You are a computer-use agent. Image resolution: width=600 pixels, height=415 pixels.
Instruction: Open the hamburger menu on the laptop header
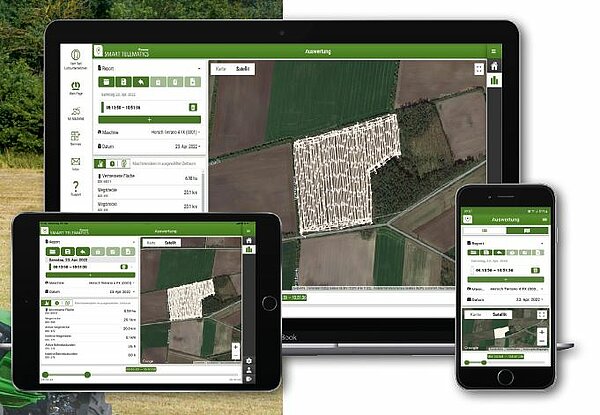(493, 49)
